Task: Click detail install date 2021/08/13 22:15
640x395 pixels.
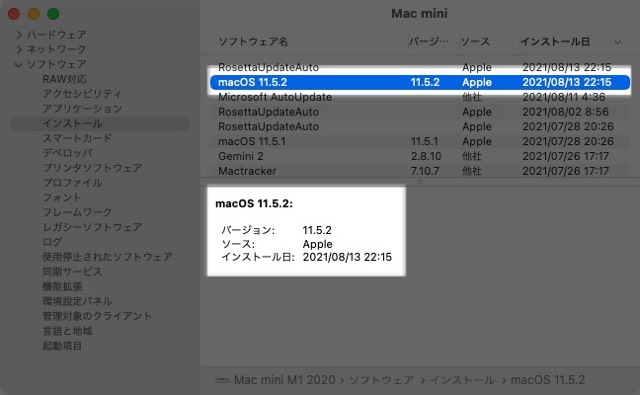Action: tap(347, 257)
